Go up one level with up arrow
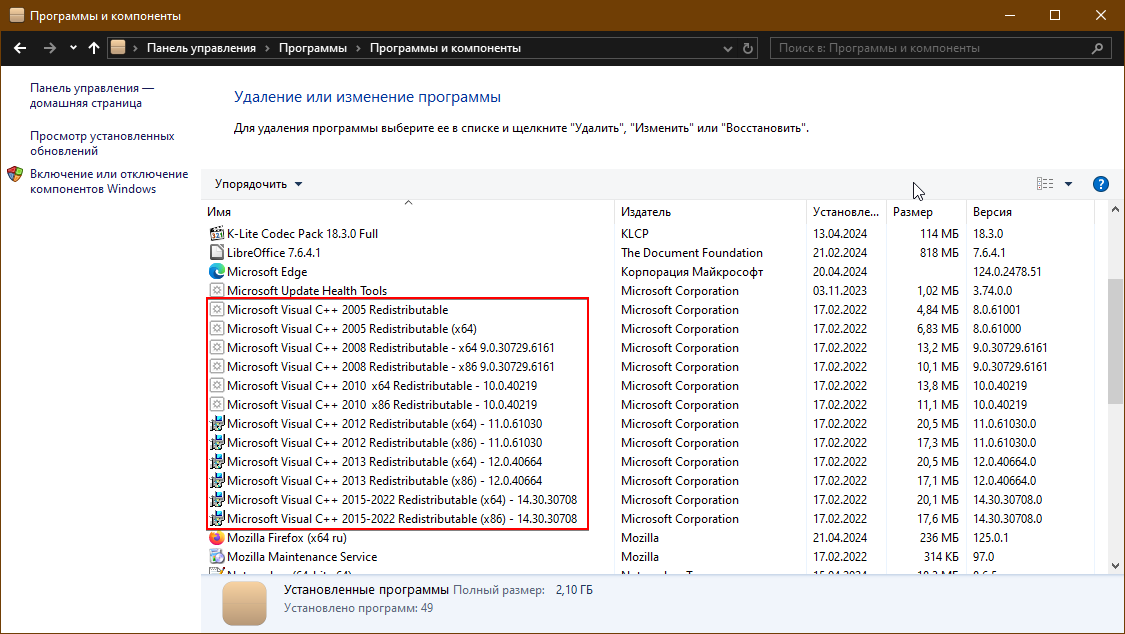 coord(94,48)
